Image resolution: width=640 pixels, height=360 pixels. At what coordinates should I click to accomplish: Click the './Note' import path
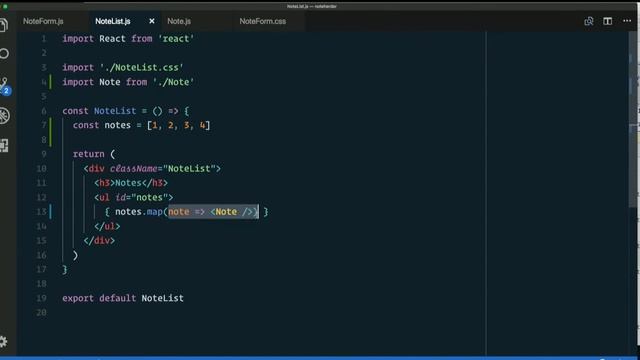[173, 82]
